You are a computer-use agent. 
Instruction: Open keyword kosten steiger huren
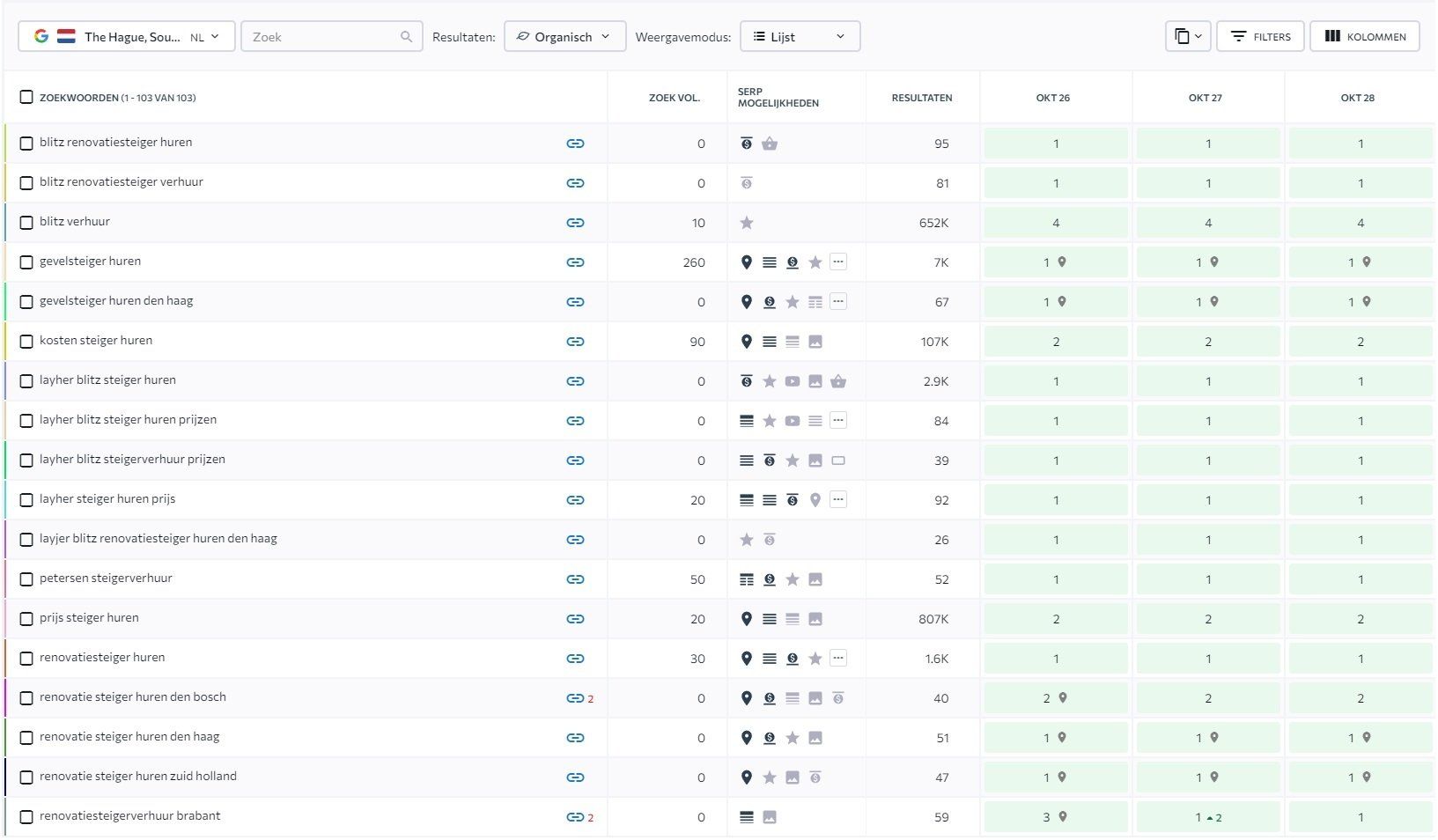pyautogui.click(x=96, y=341)
